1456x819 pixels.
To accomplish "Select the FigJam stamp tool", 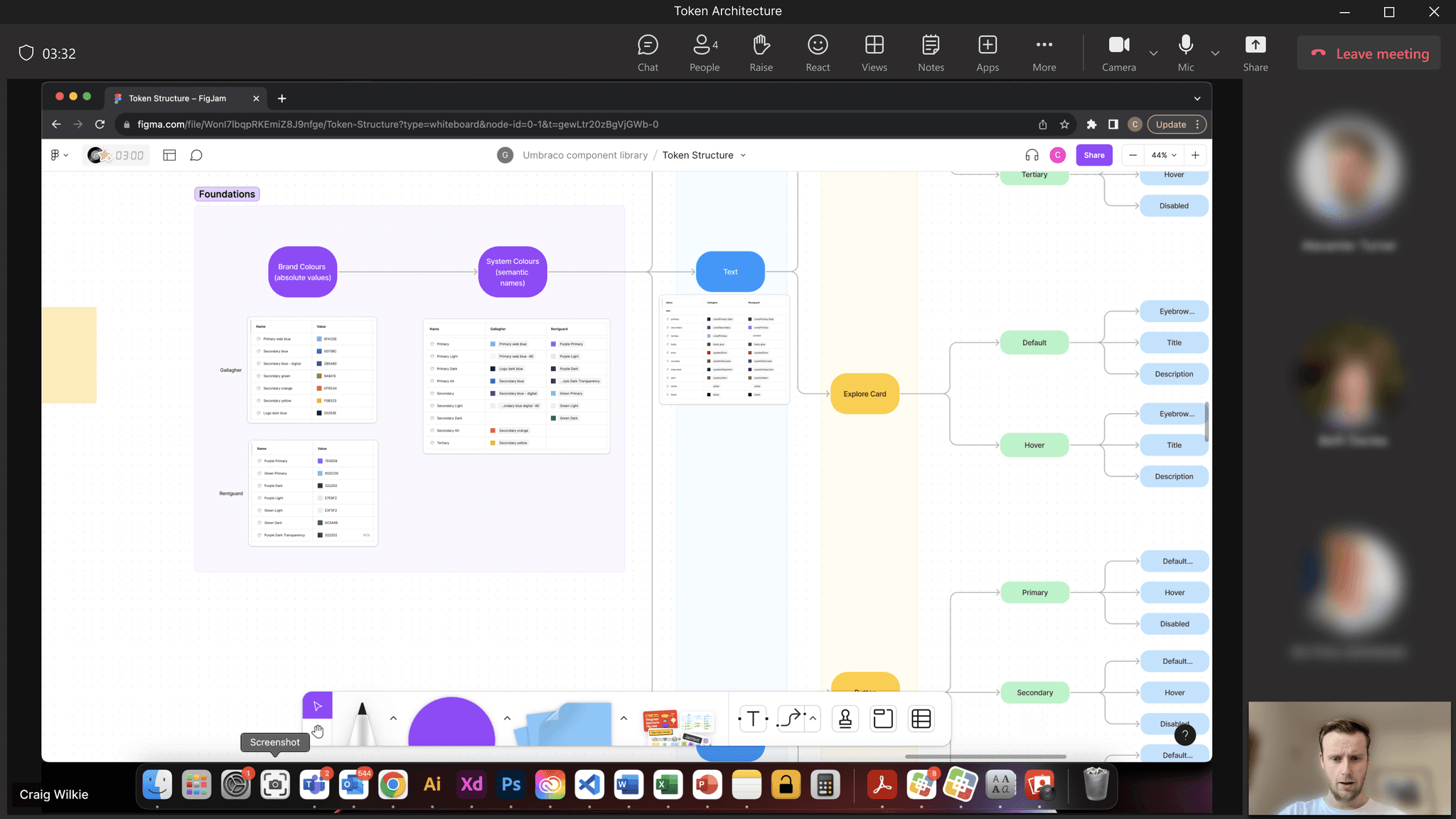I will [845, 719].
